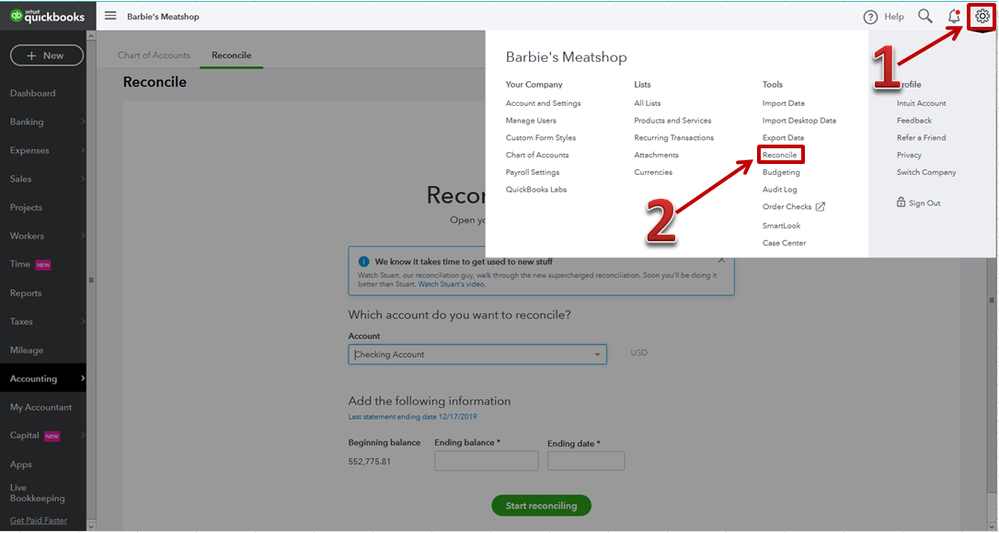The image size is (999, 533).
Task: Open QuickBooks Labs
Action: pos(536,189)
